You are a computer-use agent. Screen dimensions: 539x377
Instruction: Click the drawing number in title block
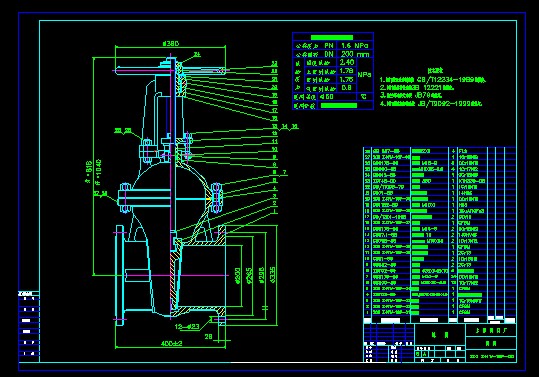(x=492, y=356)
